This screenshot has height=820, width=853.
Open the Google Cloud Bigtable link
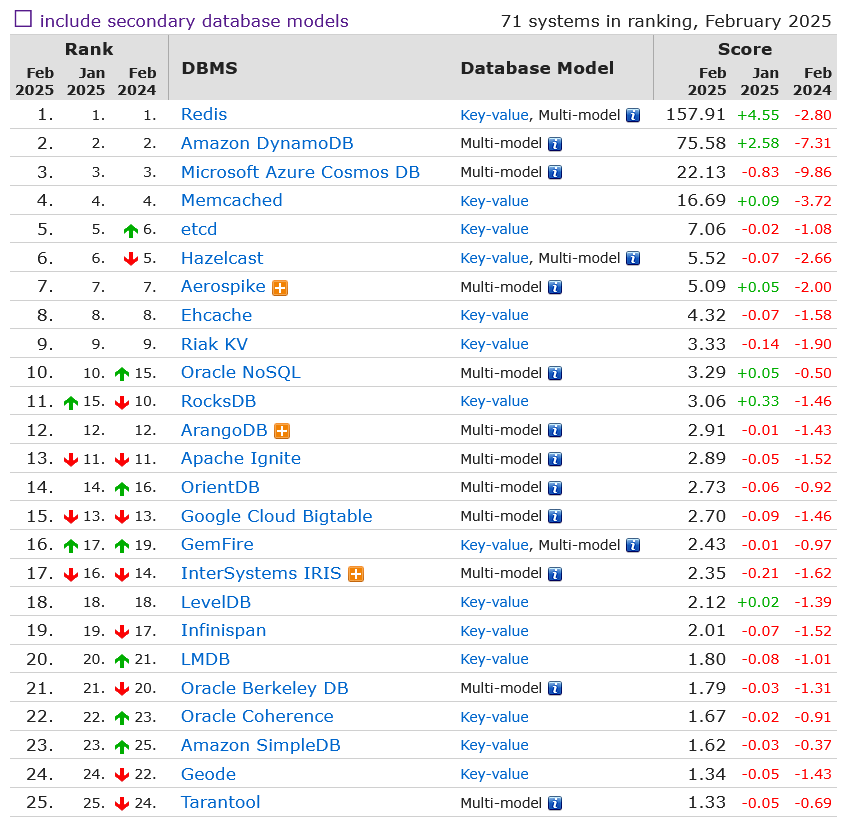coord(277,516)
